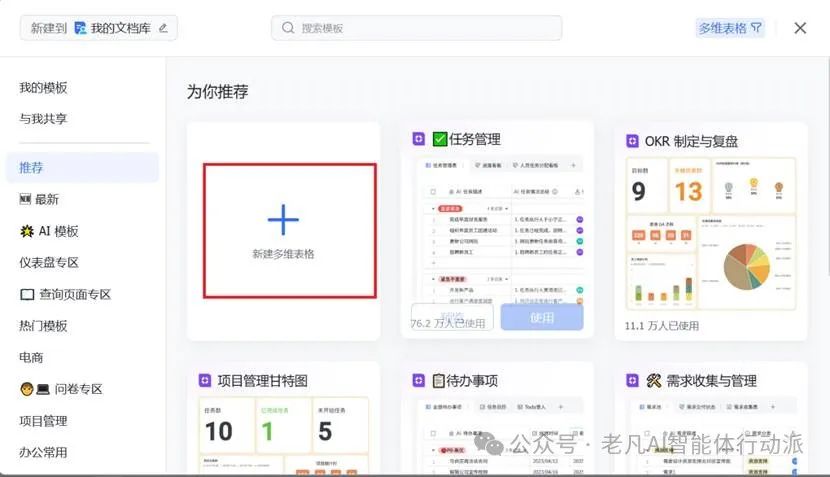Image resolution: width=830 pixels, height=477 pixels.
Task: Click the 搜索模板 search field
Action: tap(417, 28)
